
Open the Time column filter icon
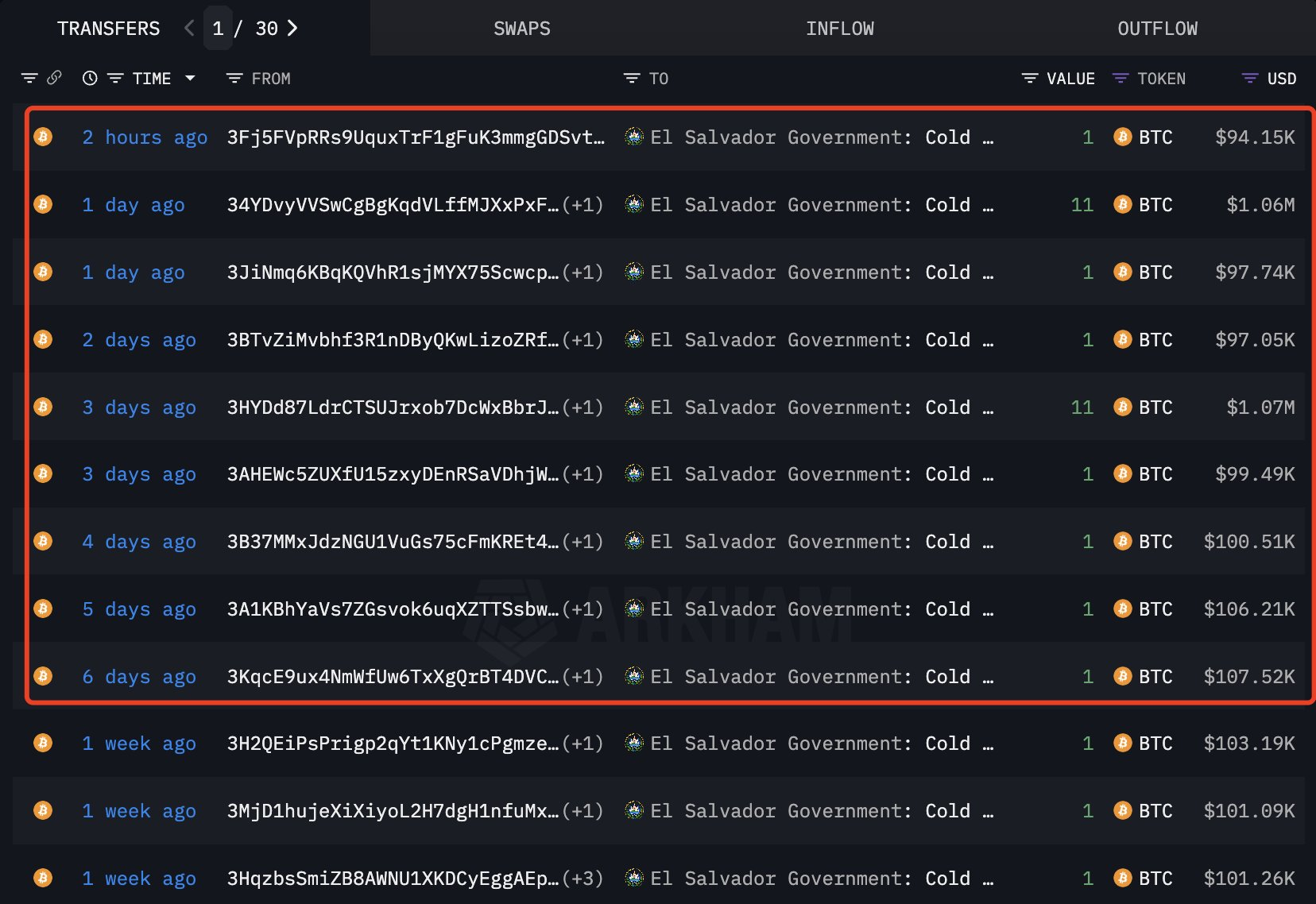tap(115, 78)
